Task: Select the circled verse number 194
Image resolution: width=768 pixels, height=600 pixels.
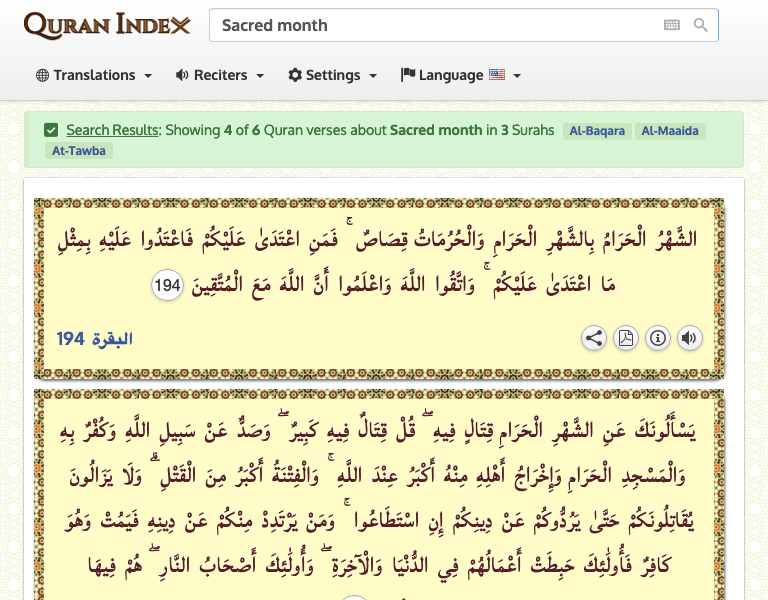Action: pyautogui.click(x=167, y=285)
